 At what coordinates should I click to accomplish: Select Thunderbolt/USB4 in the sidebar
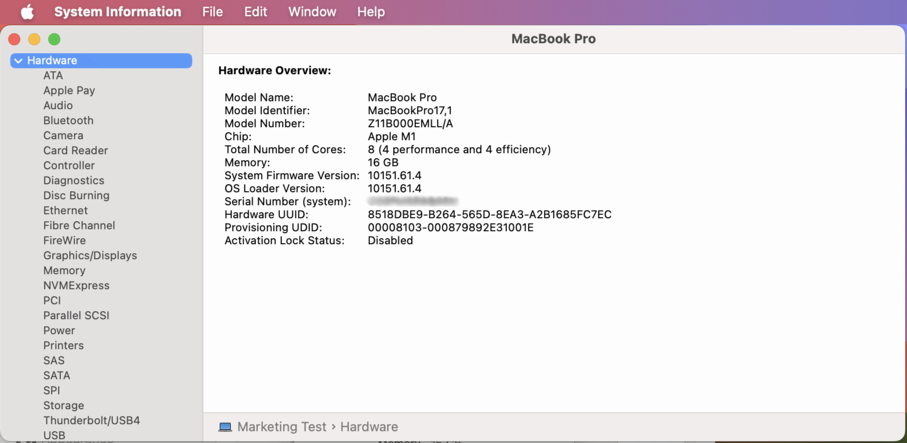coord(91,420)
